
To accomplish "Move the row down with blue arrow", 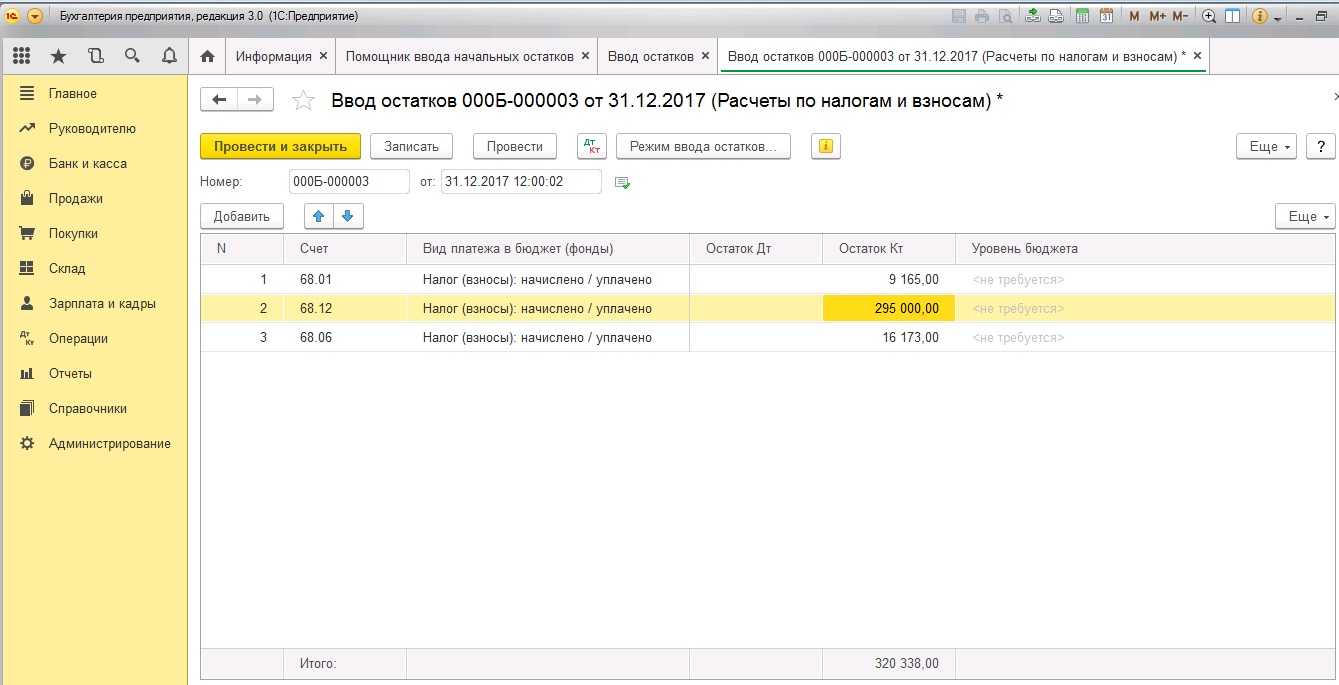I will (x=348, y=216).
